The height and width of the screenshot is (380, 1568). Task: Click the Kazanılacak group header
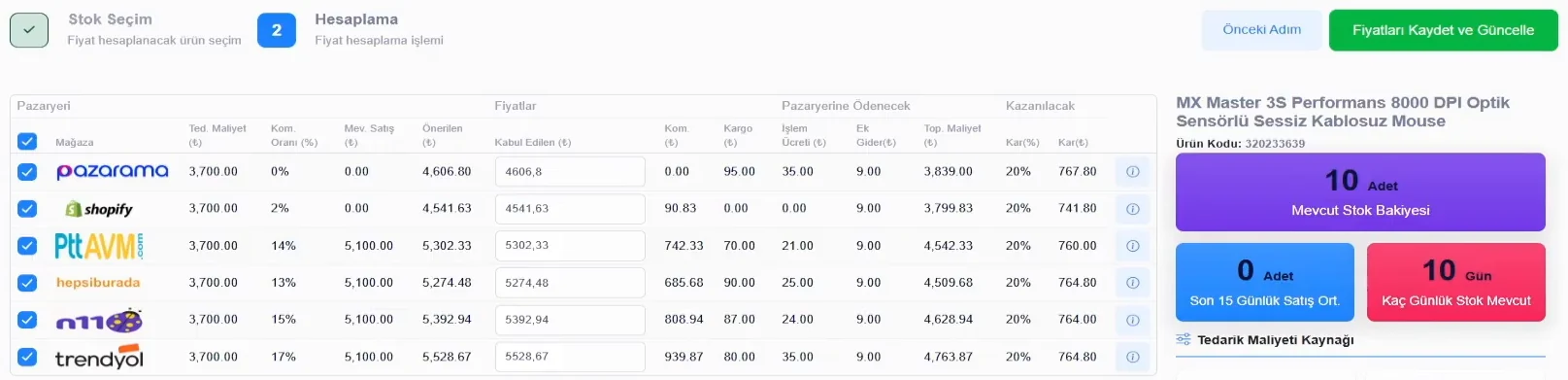pos(1040,106)
